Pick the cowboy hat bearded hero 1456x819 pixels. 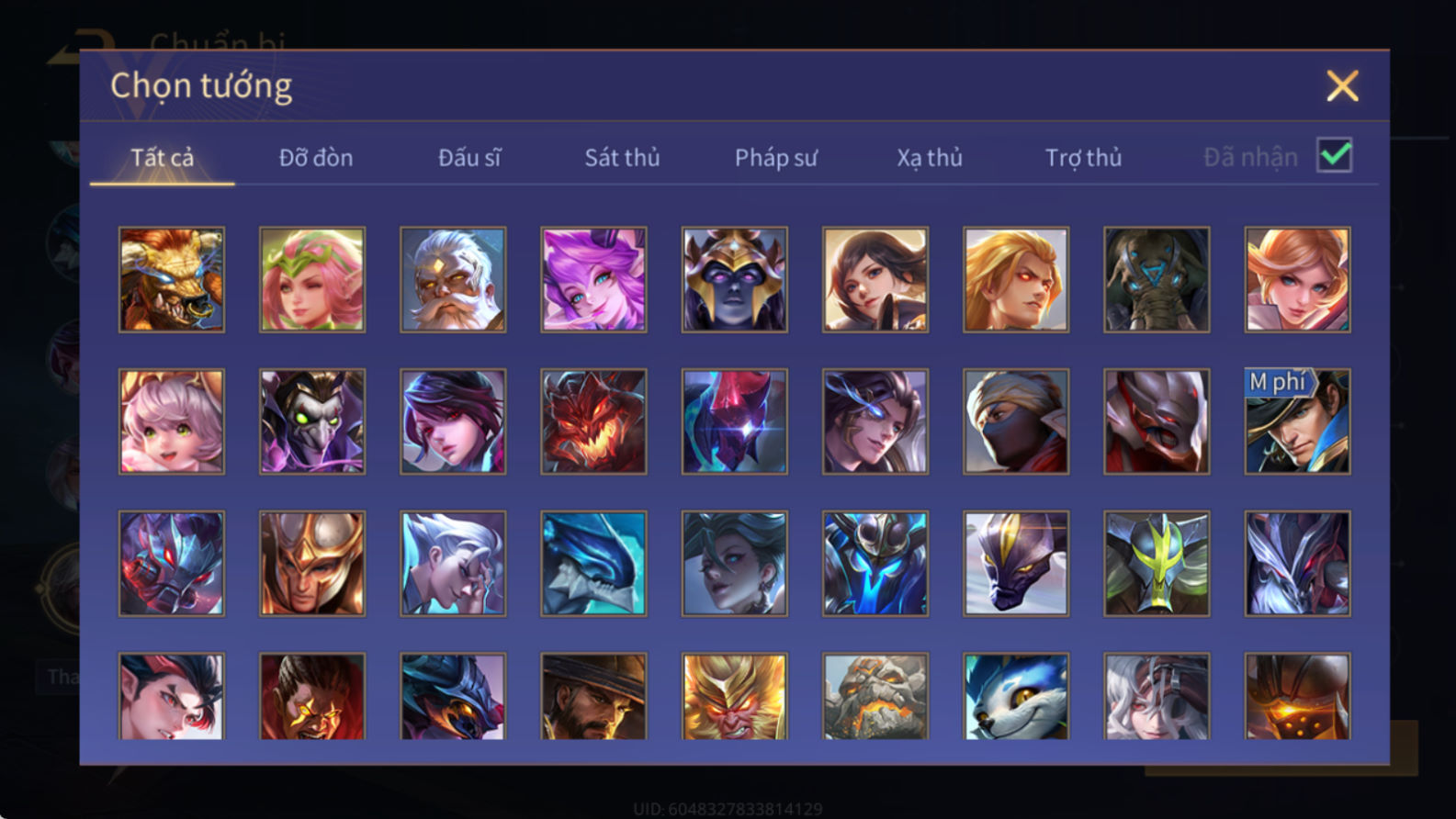pos(593,696)
